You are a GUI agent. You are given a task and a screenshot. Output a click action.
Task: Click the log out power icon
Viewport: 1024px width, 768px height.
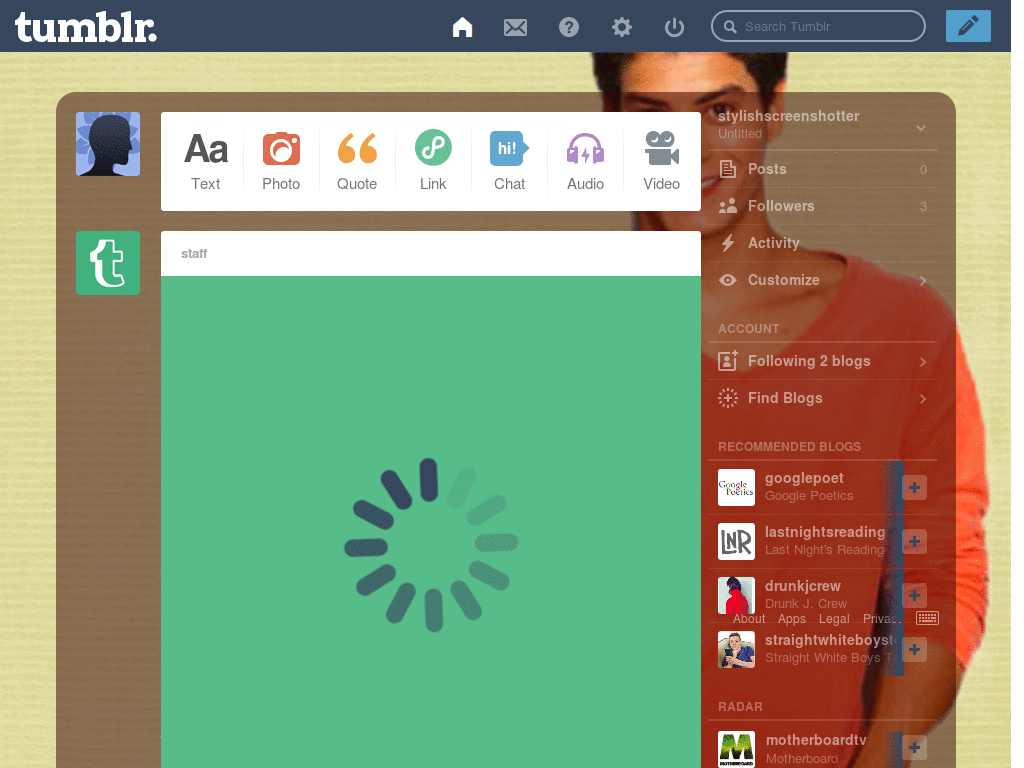tap(674, 27)
